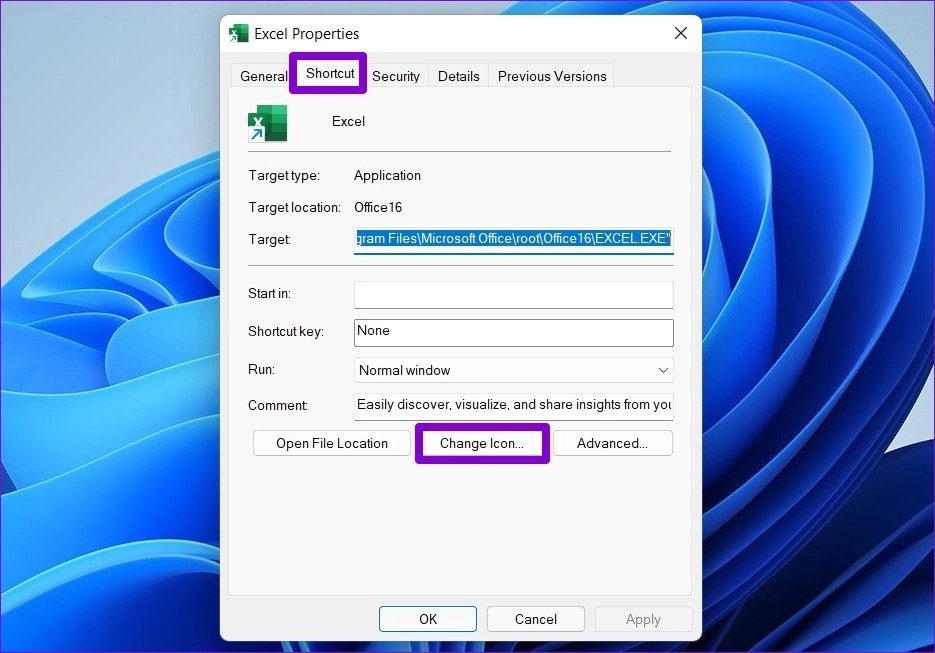Screen dimensions: 935x653
Task: Apply the shortcut property changes
Action: (643, 618)
